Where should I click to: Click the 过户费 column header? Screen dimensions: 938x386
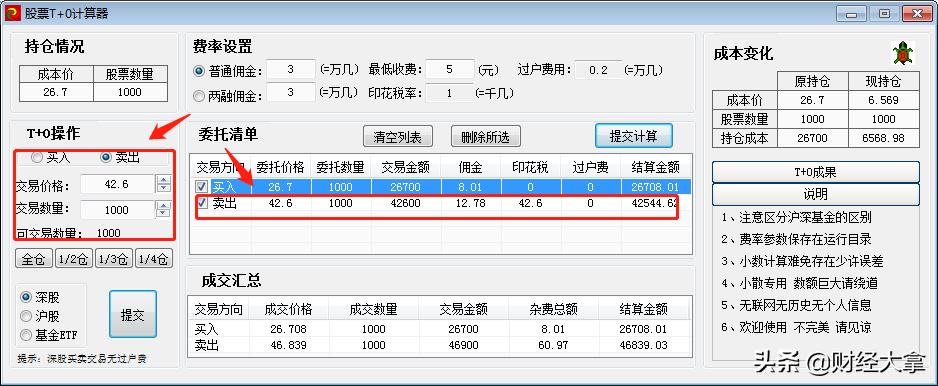coord(590,167)
